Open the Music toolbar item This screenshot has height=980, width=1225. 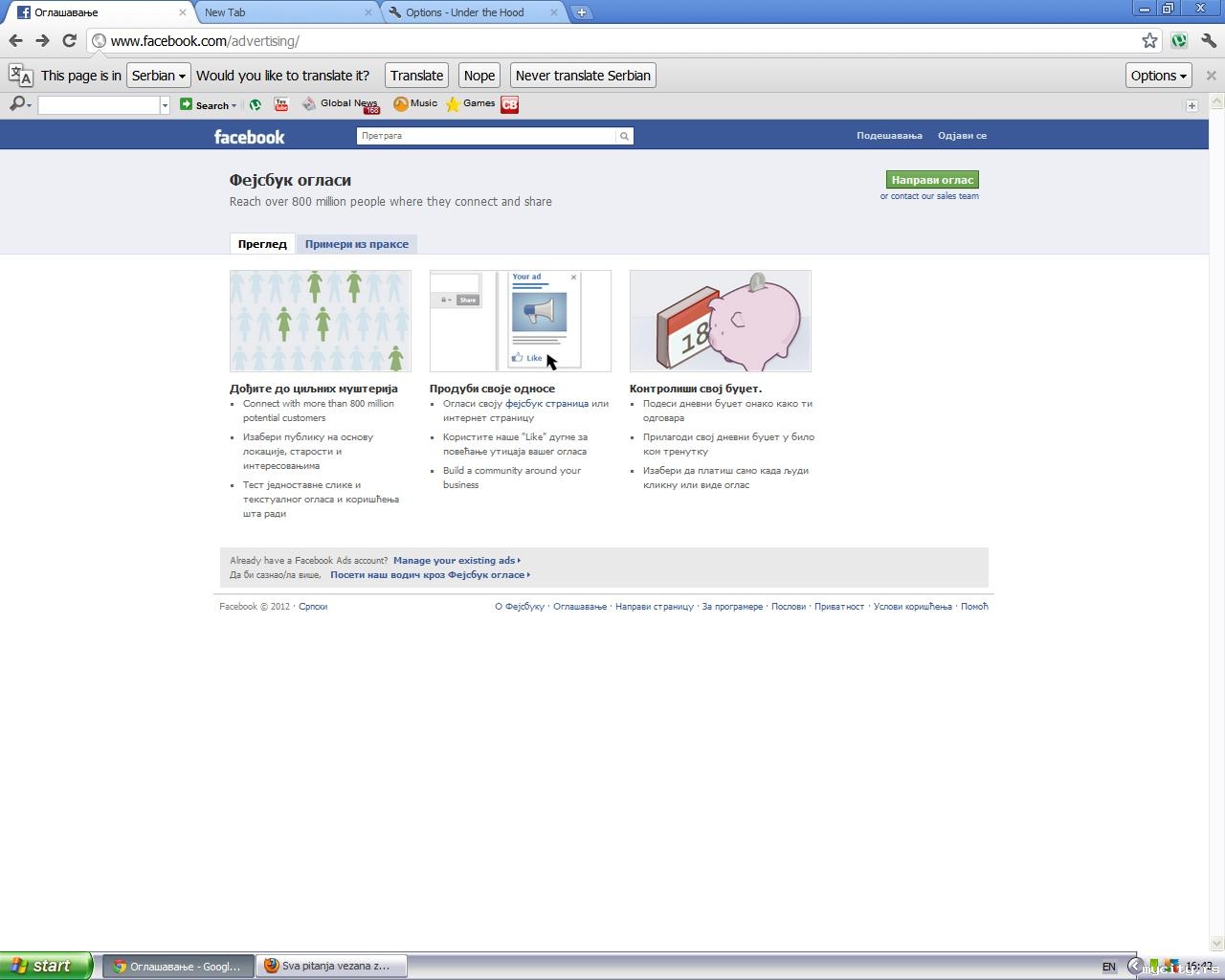click(415, 103)
